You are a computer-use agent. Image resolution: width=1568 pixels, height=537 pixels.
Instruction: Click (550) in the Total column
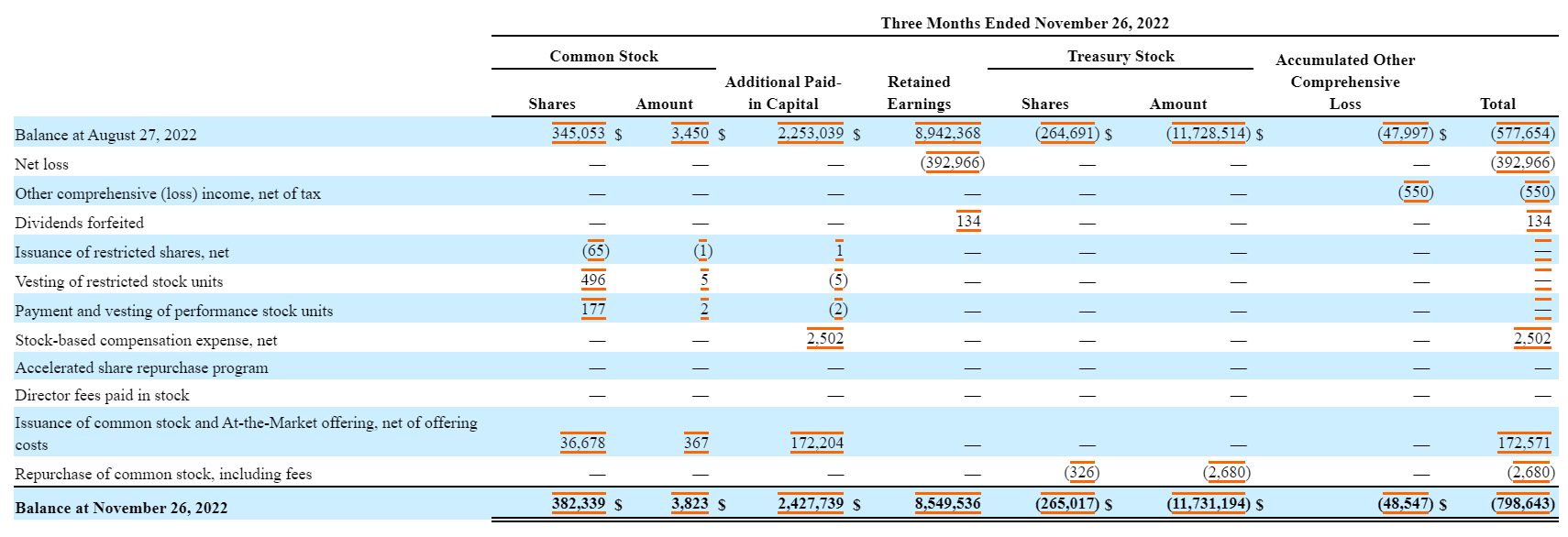point(1538,192)
